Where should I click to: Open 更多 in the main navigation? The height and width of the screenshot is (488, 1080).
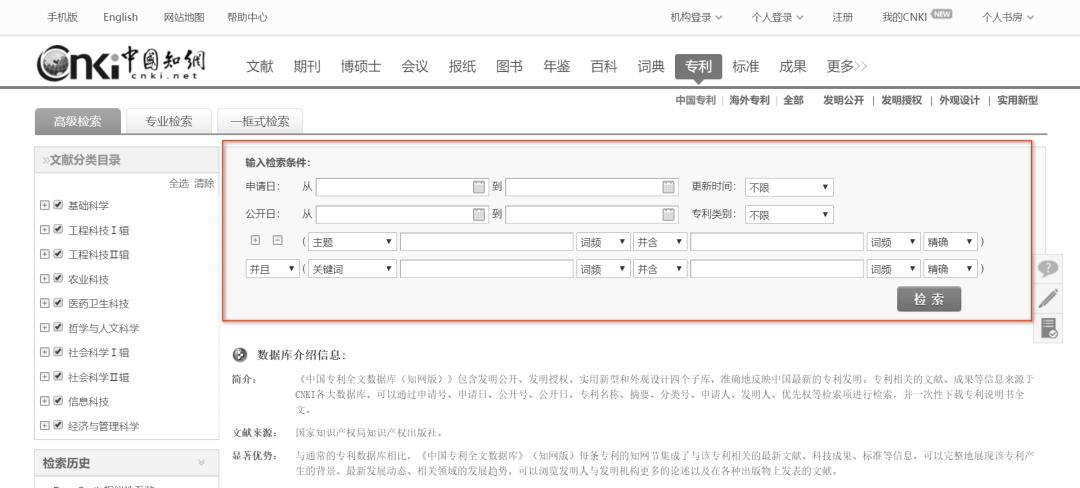point(847,66)
